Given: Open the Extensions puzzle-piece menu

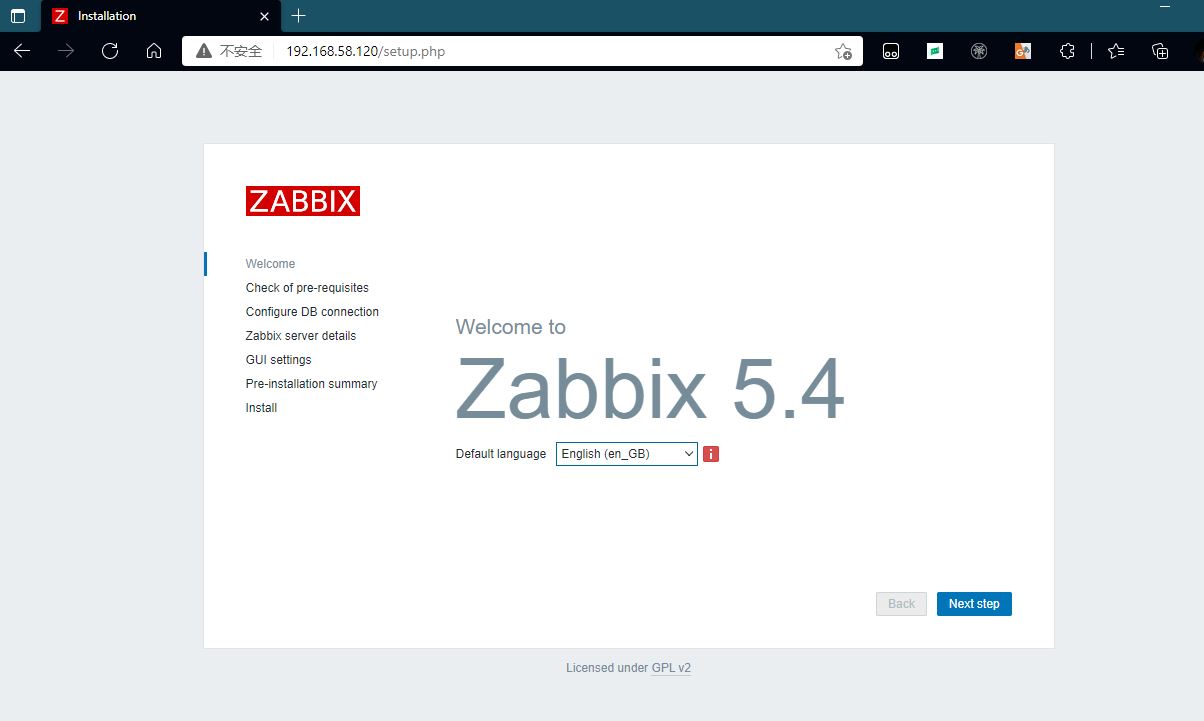Looking at the screenshot, I should (1067, 51).
